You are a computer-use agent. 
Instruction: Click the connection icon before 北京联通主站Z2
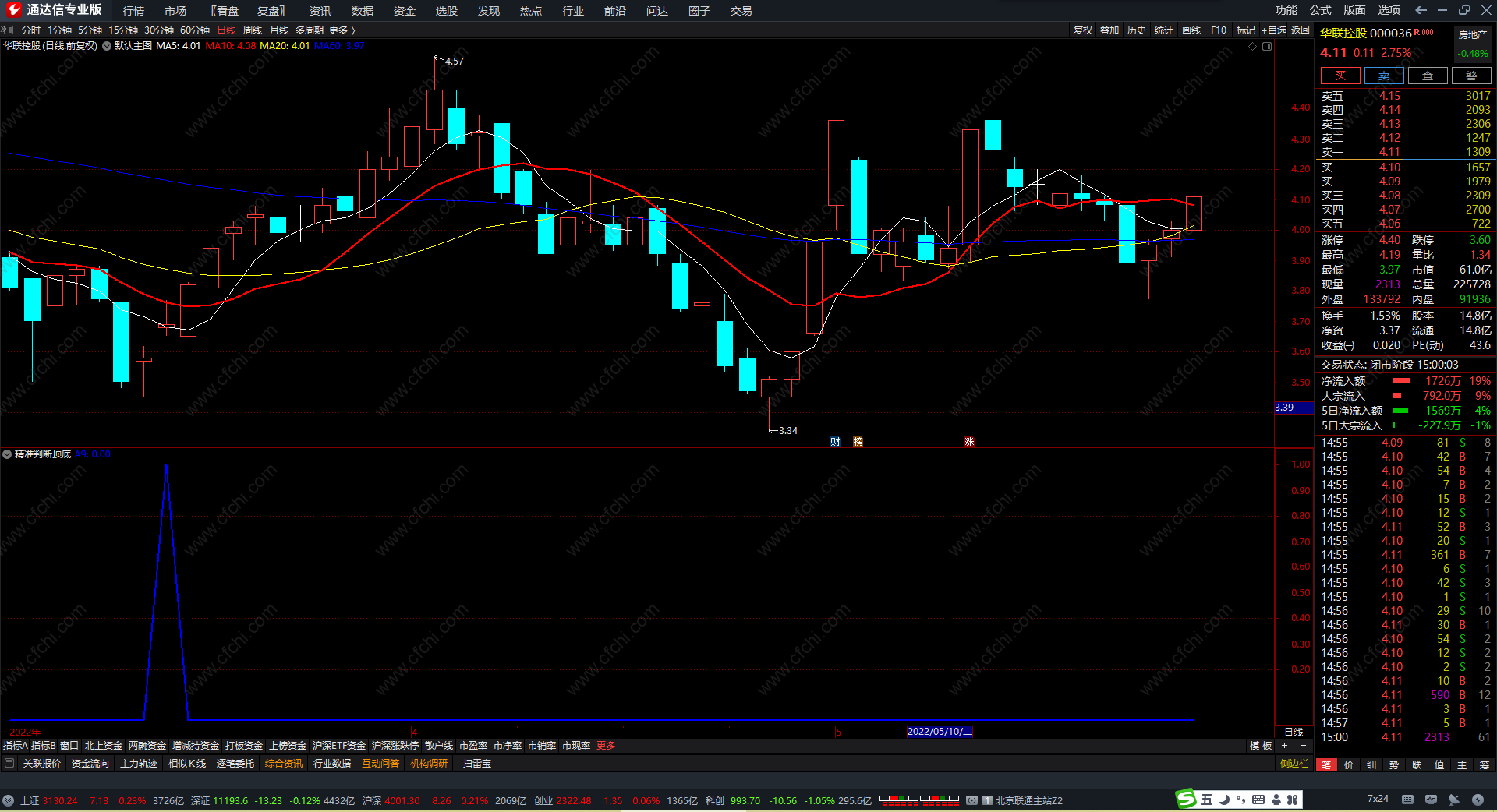[x=972, y=800]
